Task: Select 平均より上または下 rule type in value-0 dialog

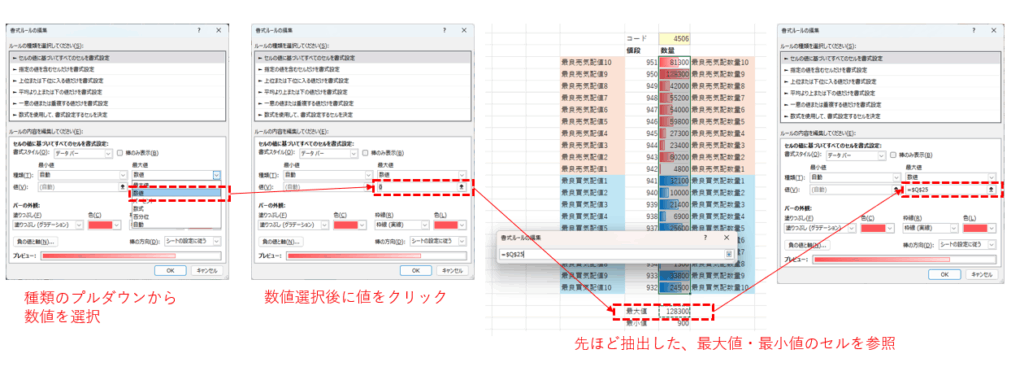Action: point(362,92)
